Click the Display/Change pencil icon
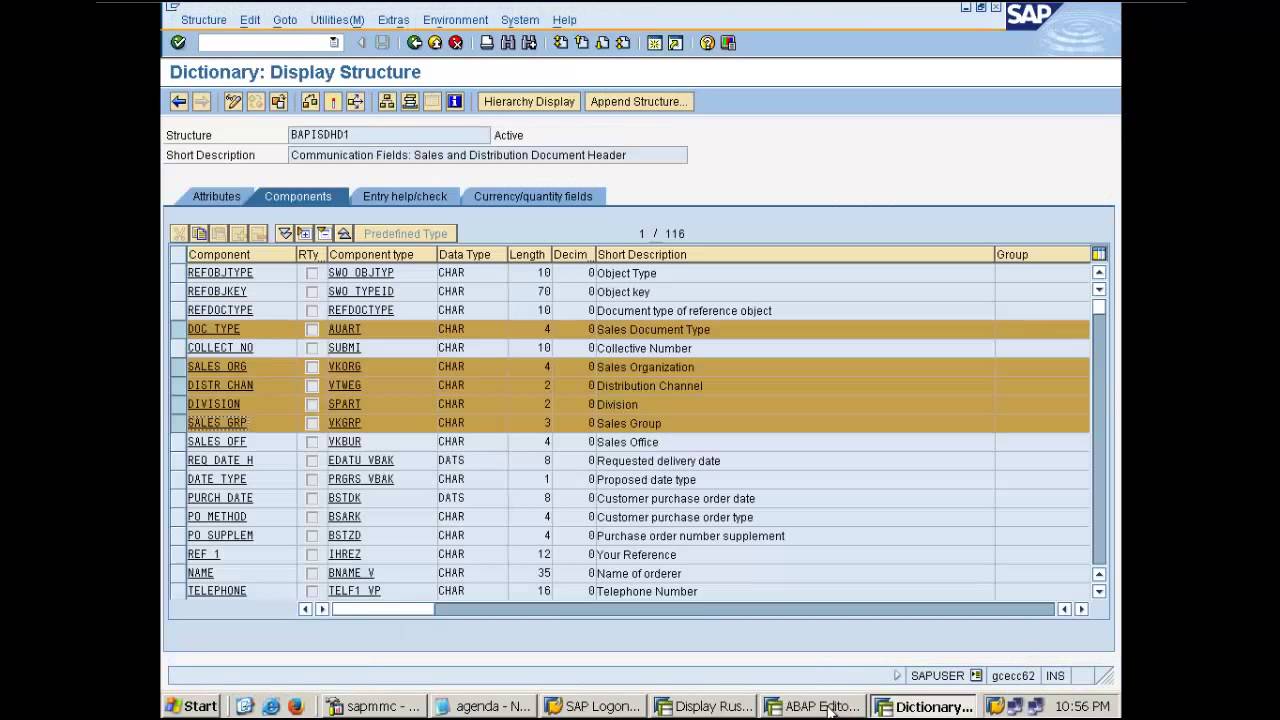 233,101
